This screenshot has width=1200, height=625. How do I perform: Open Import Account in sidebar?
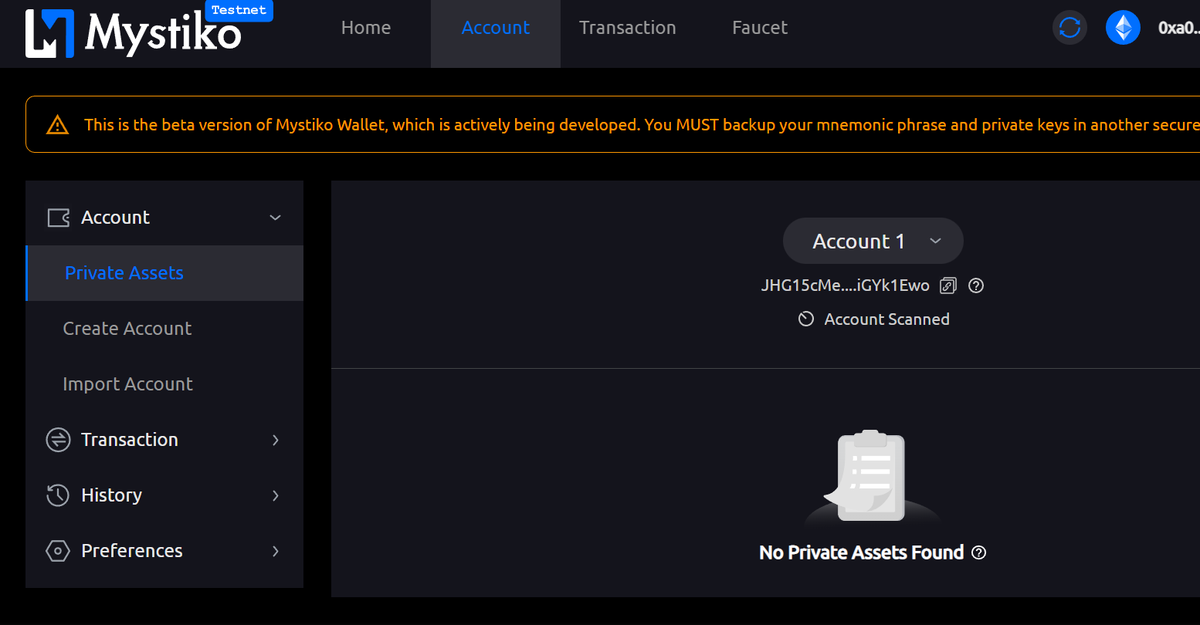coord(128,384)
